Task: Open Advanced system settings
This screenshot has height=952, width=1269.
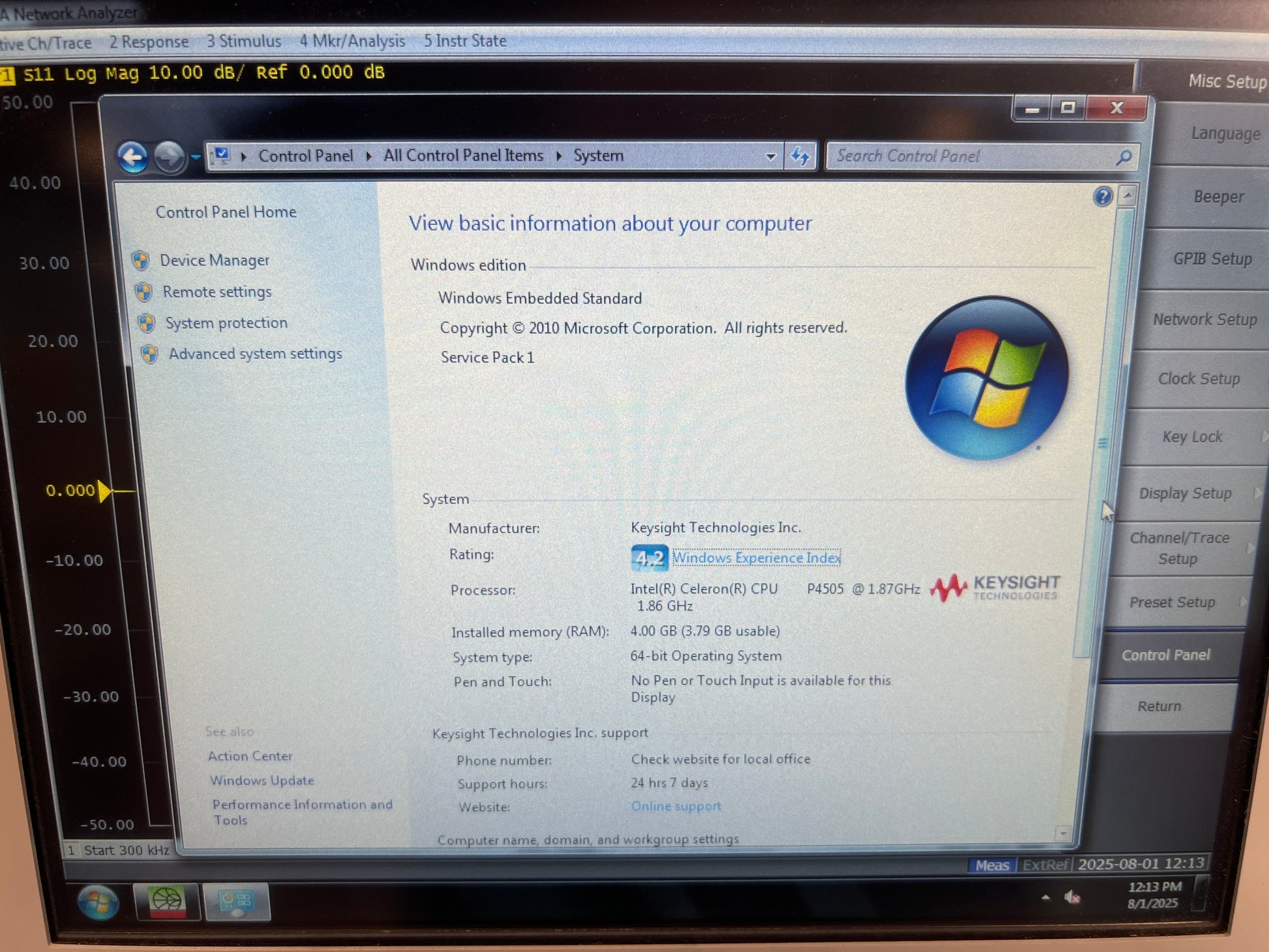Action: coord(255,354)
